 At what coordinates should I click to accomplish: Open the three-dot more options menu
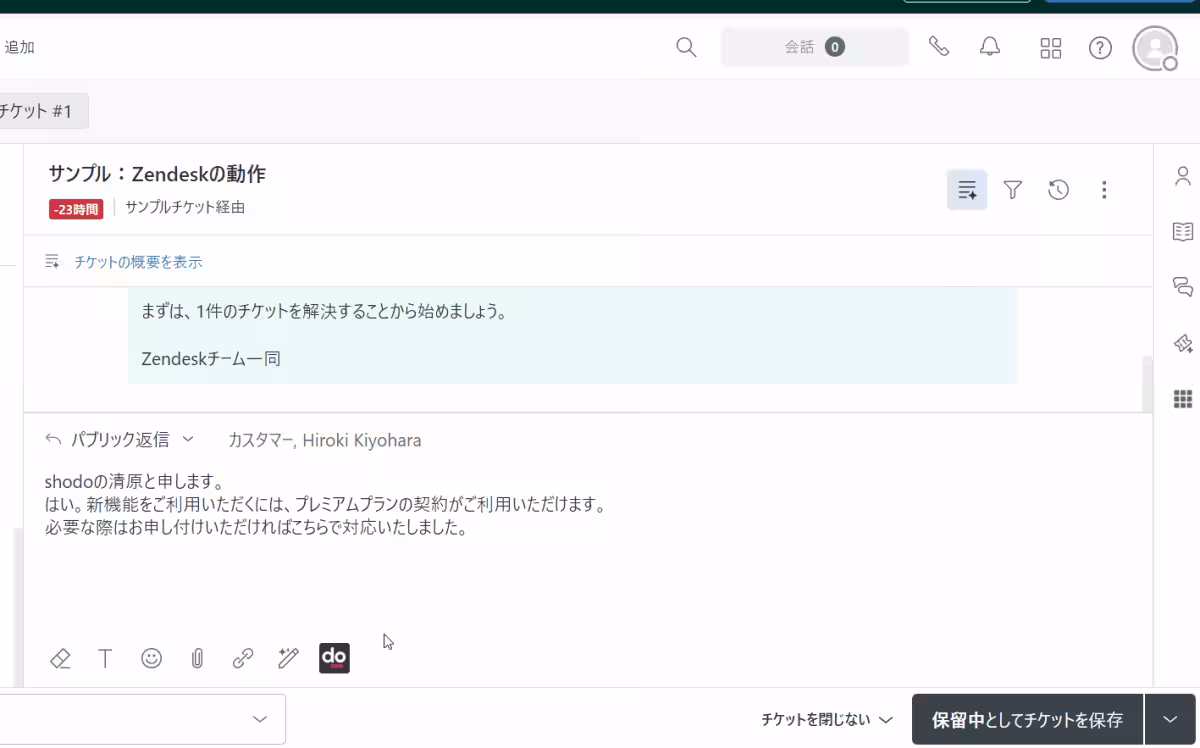pyautogui.click(x=1104, y=189)
